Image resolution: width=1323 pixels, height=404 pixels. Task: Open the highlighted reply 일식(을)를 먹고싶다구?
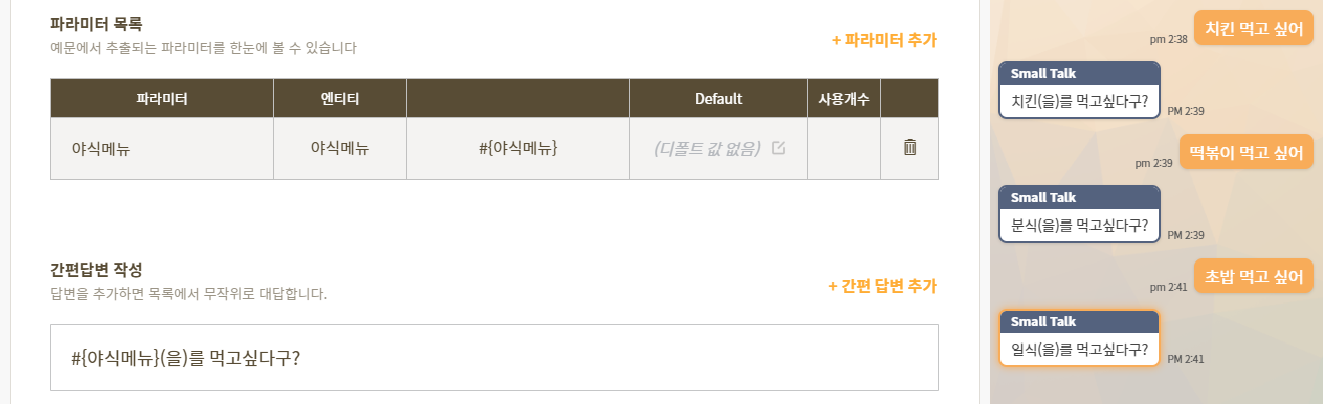tap(1079, 338)
